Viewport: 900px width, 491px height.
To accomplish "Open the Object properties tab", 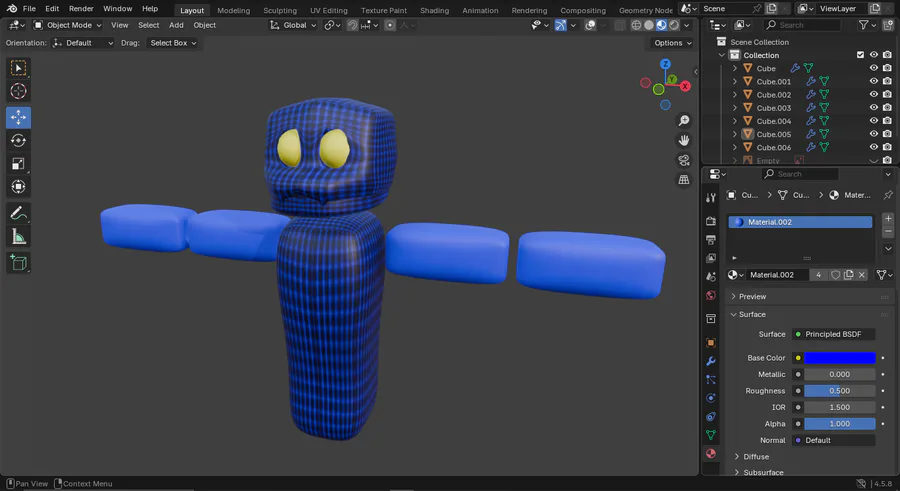I will [x=711, y=343].
